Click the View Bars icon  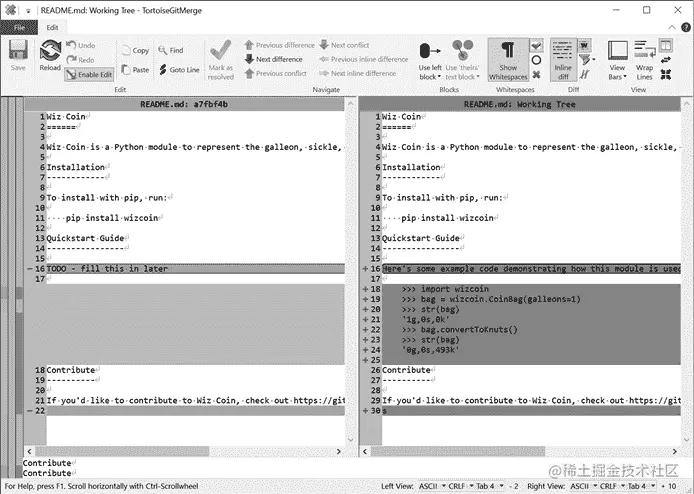[x=617, y=50]
